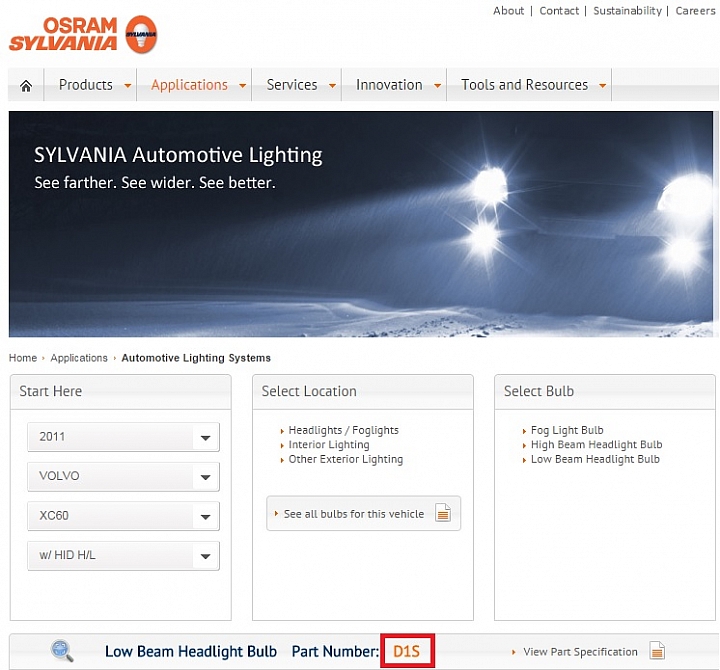Click the document icon beside View Part Specification

point(657,651)
